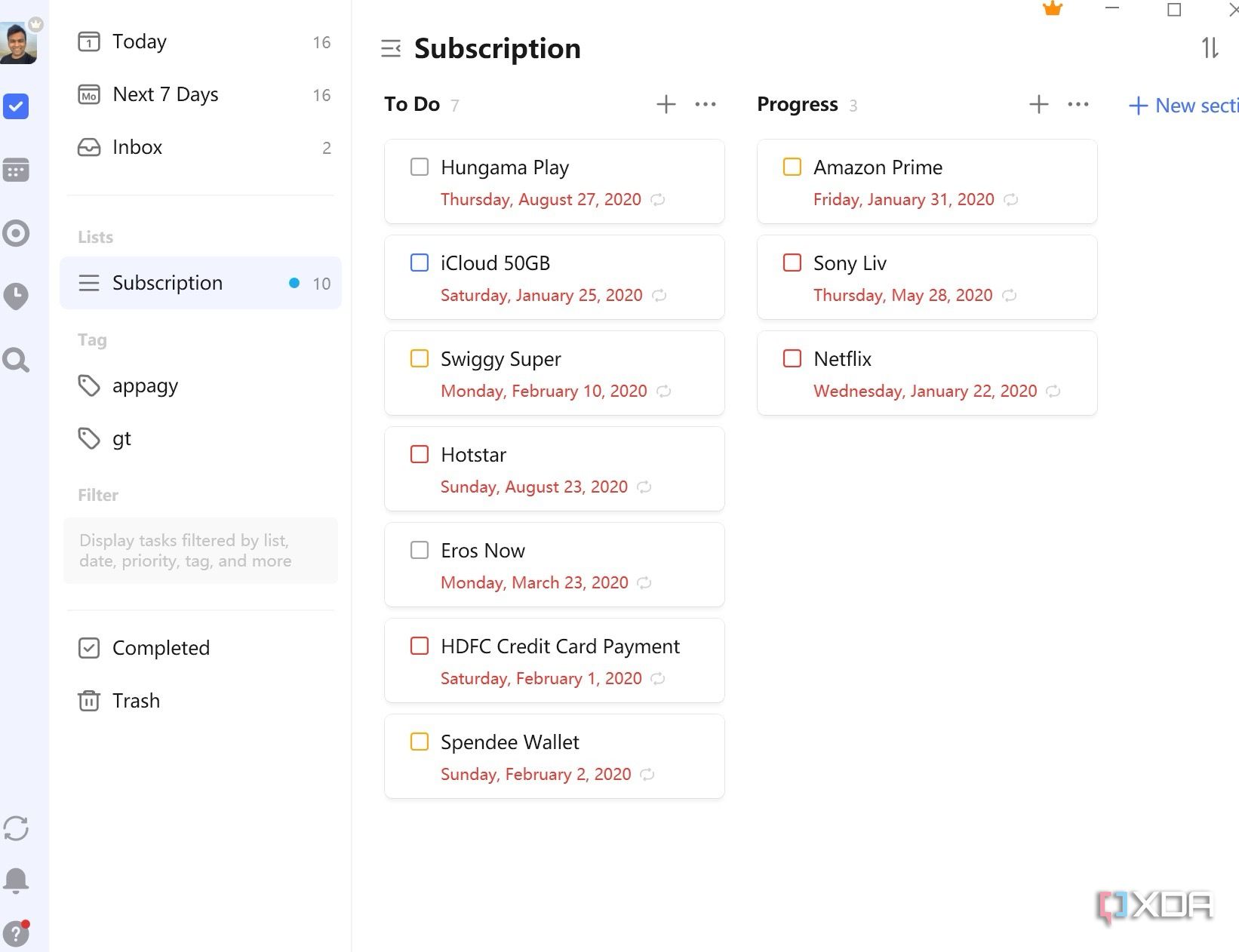Complete the Hotstar task
Screen dimensions: 1239x952
coord(420,454)
